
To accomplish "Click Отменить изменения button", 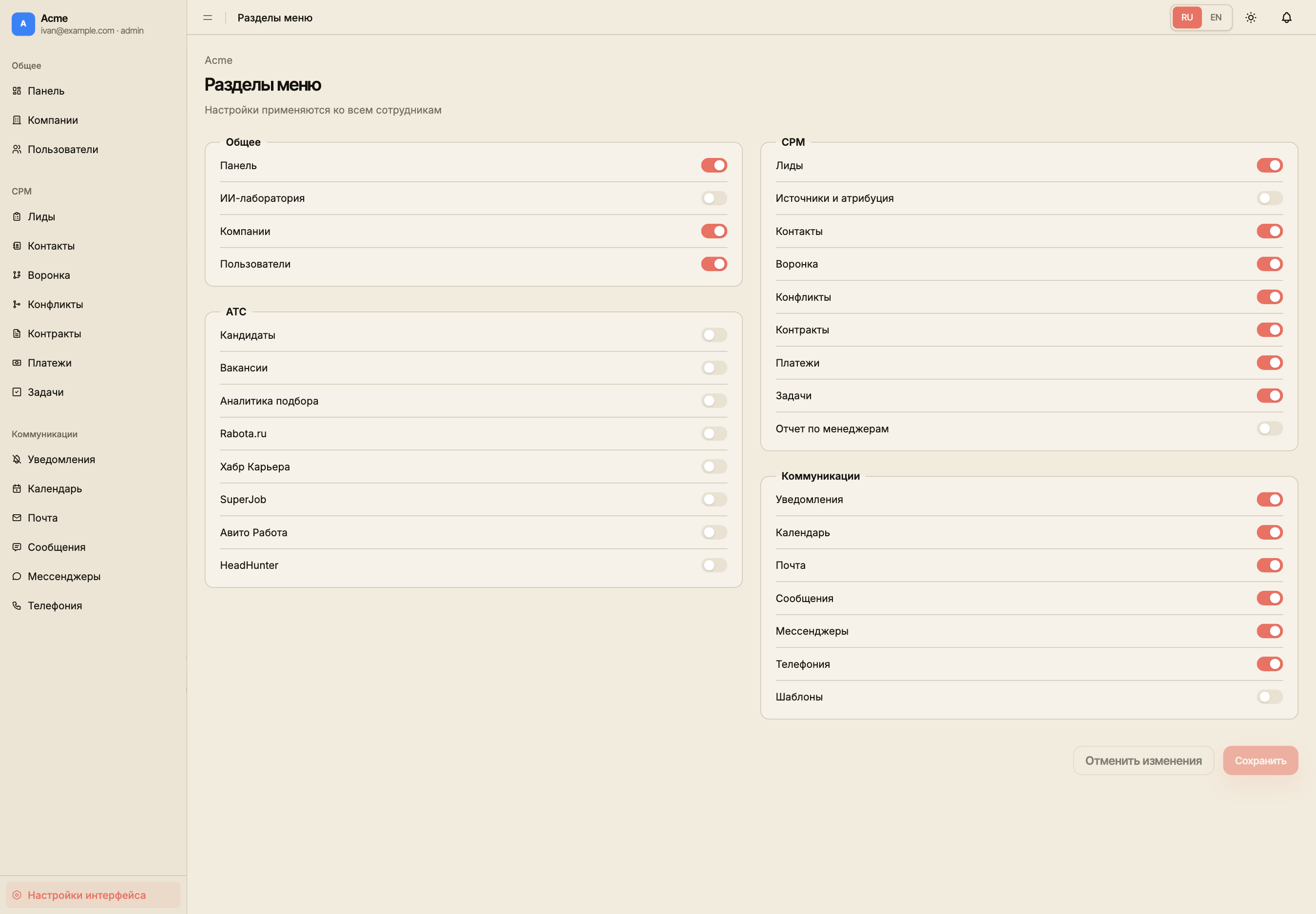I will pyautogui.click(x=1143, y=760).
